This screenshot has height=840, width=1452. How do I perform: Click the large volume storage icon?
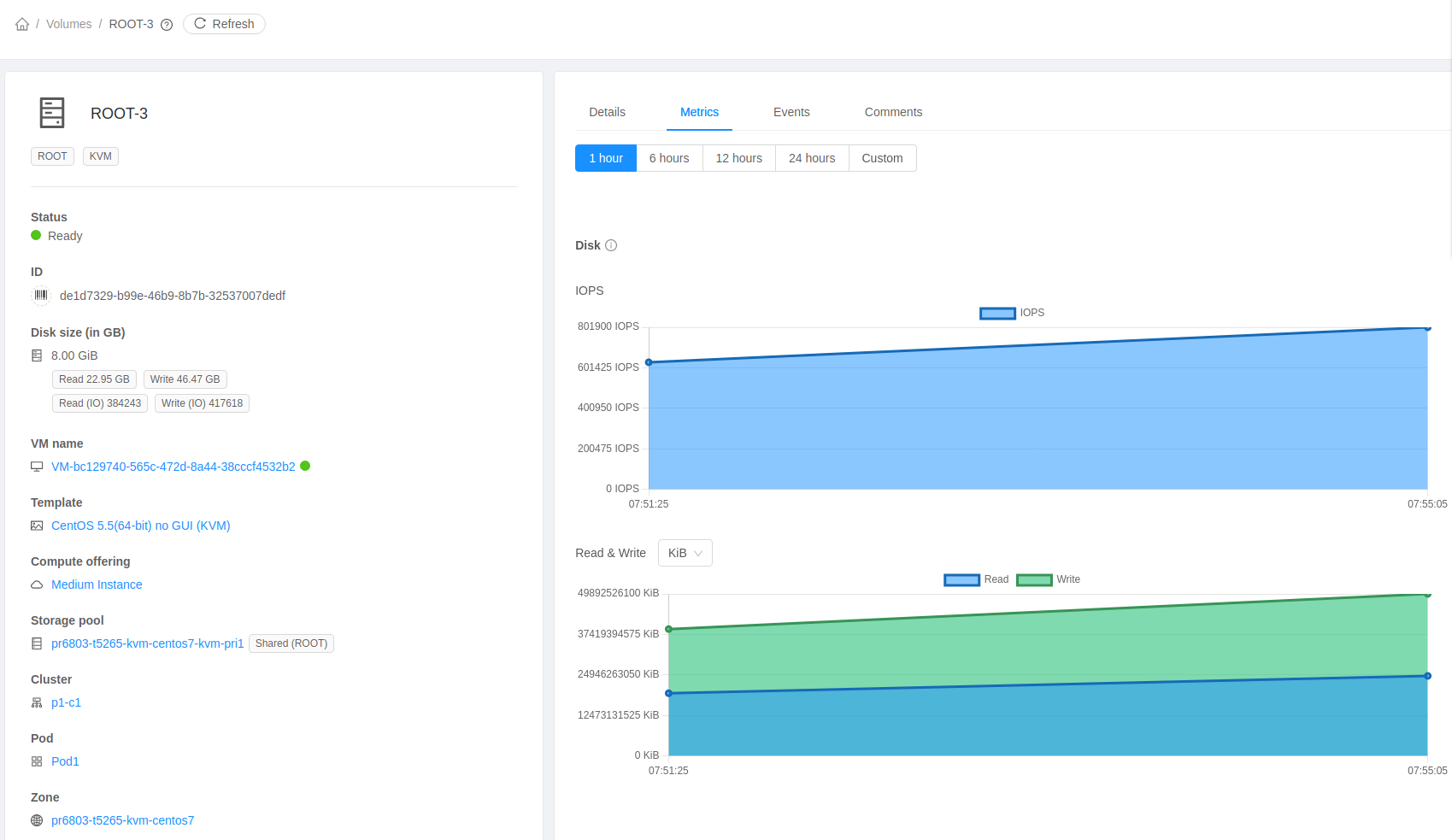click(x=52, y=113)
